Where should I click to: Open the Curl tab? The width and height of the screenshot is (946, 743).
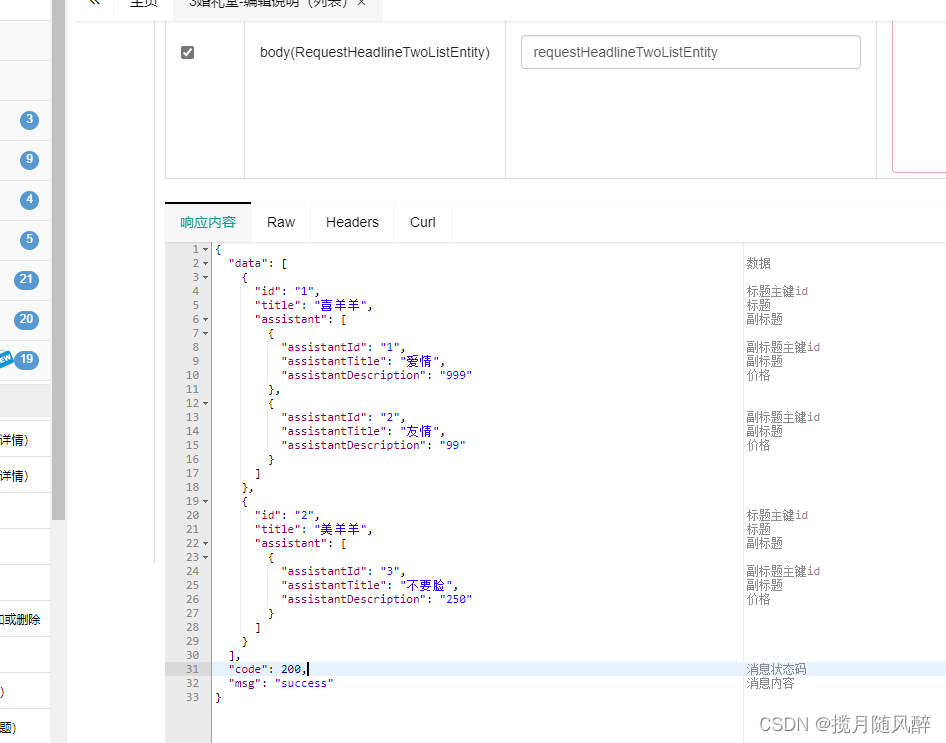[x=422, y=223]
